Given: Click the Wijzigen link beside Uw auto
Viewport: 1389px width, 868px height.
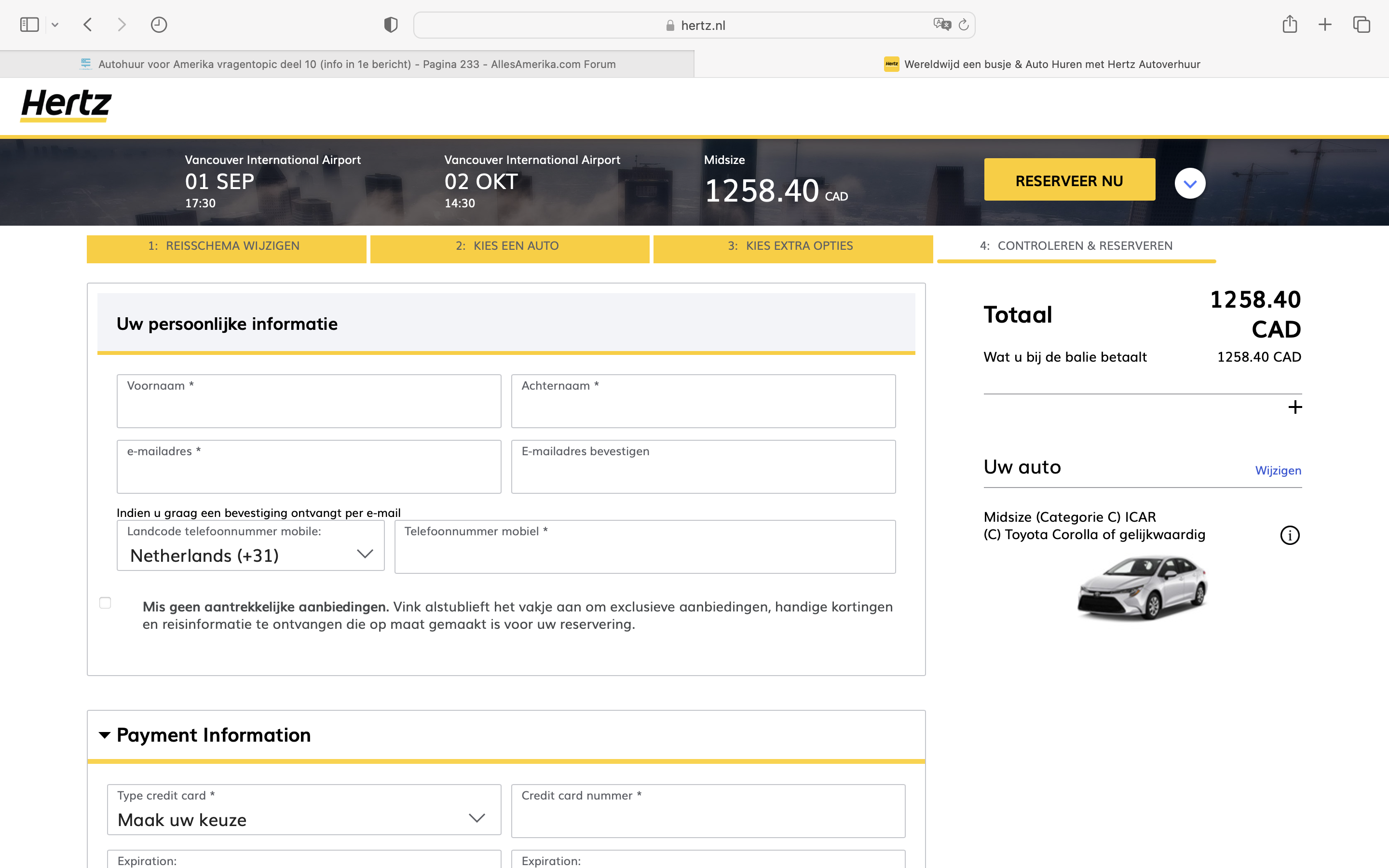Looking at the screenshot, I should point(1278,471).
